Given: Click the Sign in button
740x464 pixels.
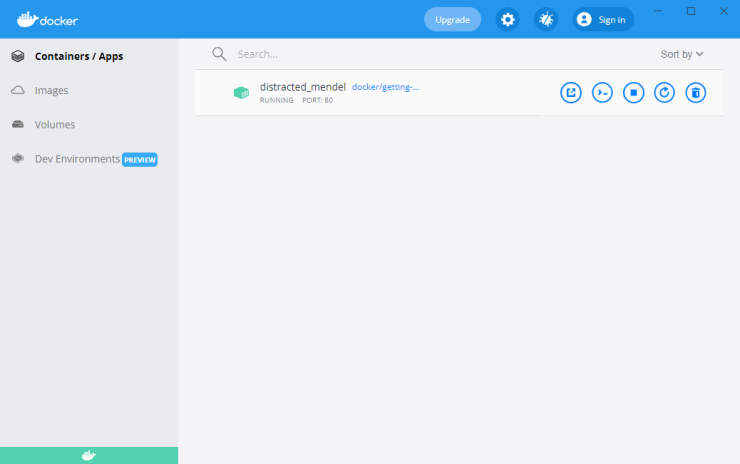Looking at the screenshot, I should click(603, 19).
